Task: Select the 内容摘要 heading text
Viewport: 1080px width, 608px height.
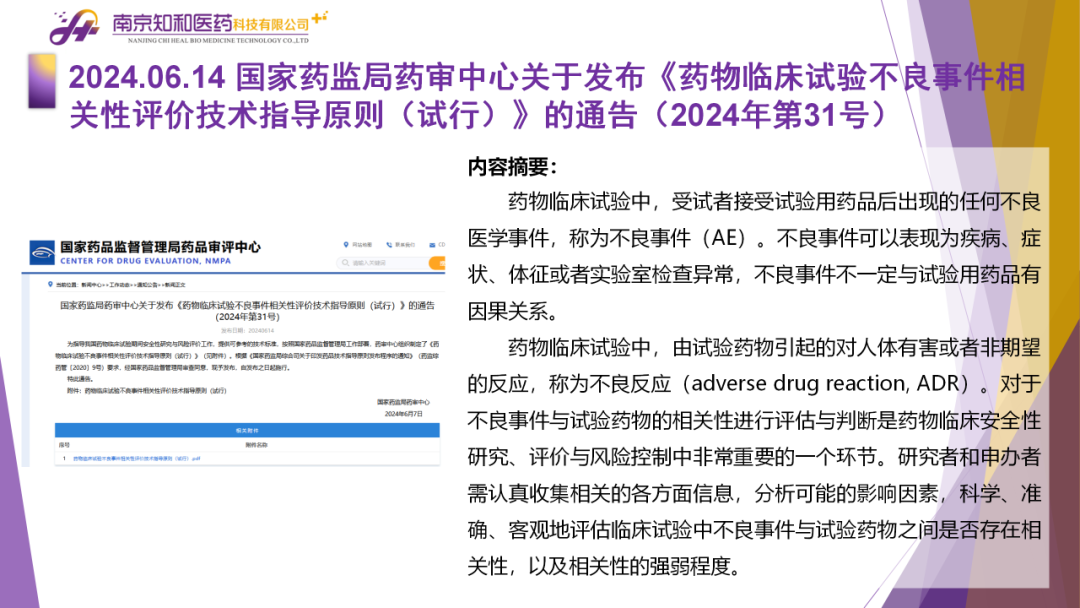Action: point(513,168)
